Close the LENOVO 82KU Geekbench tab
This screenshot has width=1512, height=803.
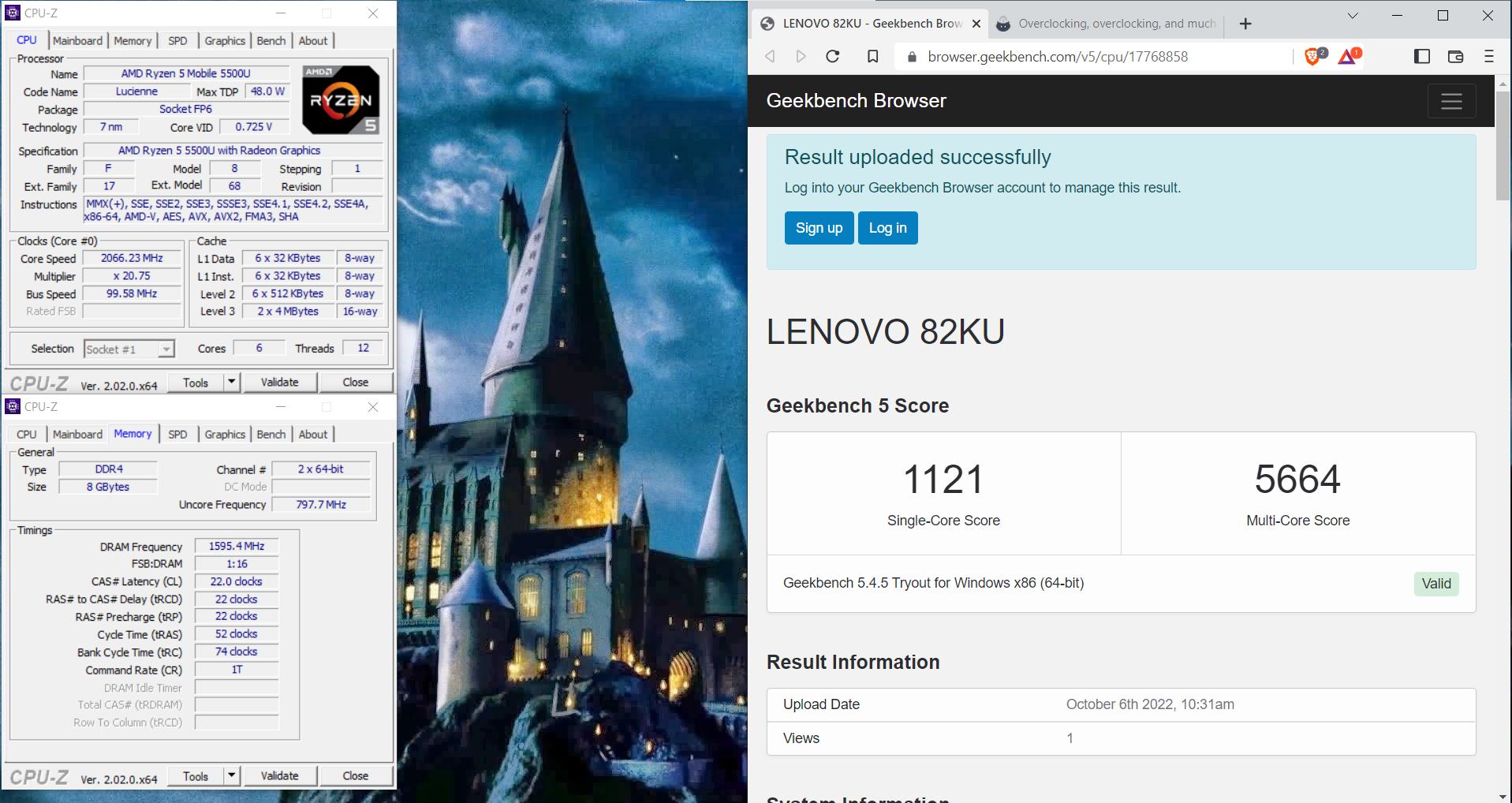click(976, 24)
